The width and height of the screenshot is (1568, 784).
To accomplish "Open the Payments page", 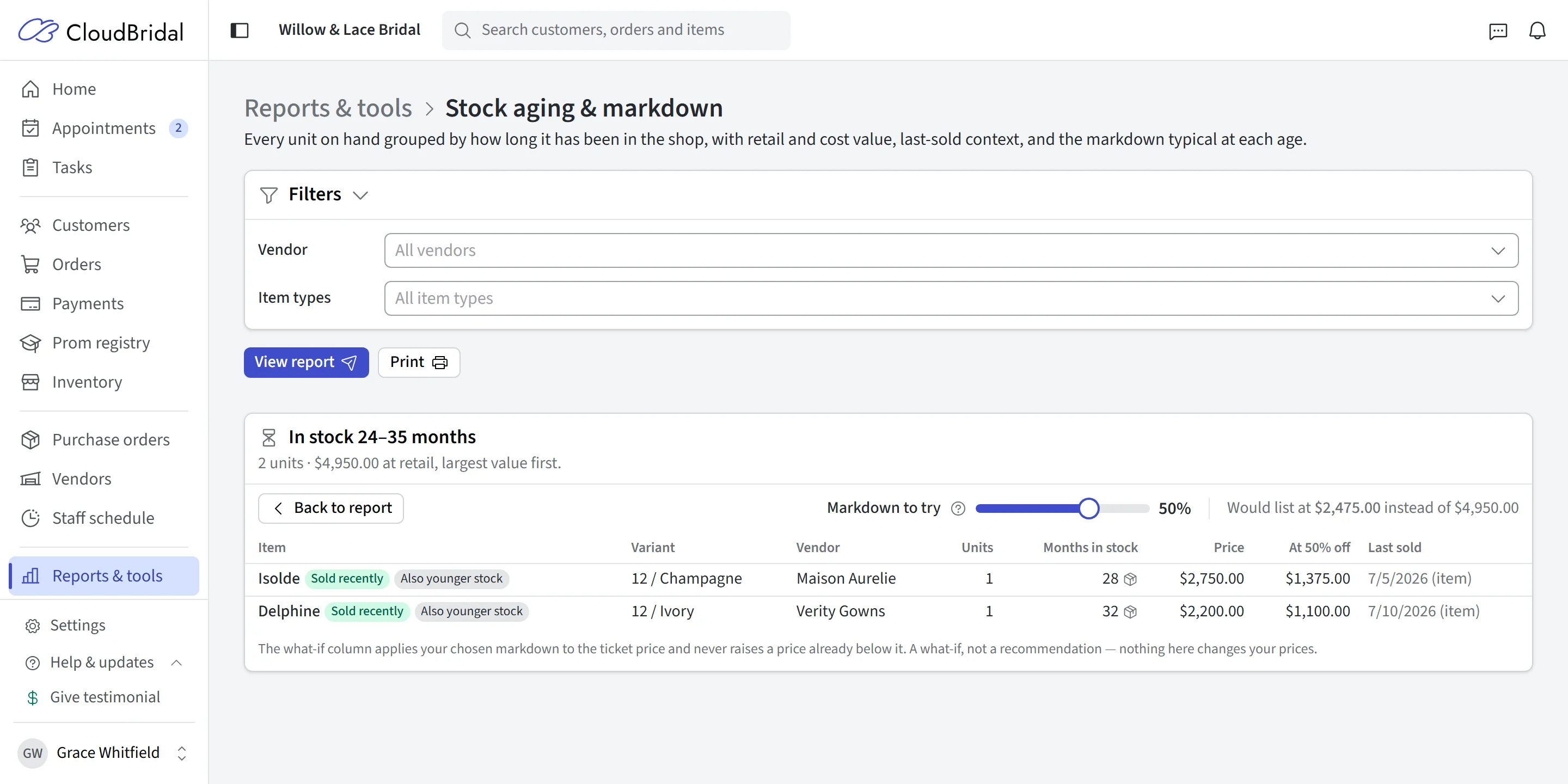I will pos(104,303).
